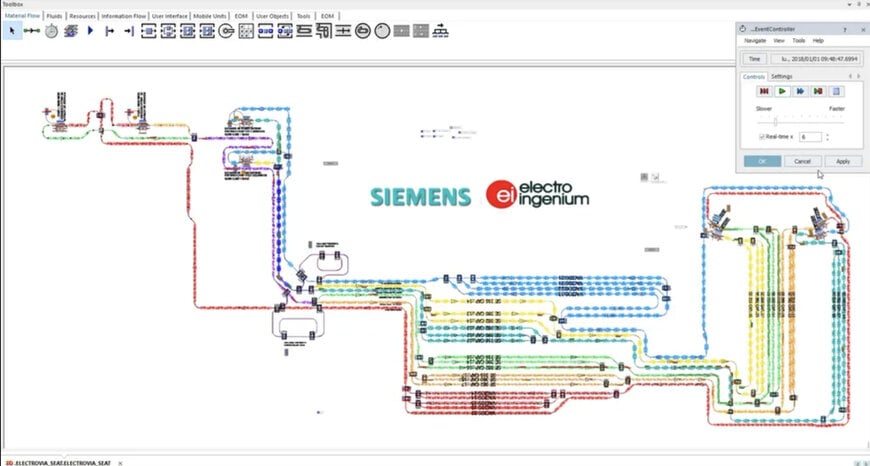Pick the Turnplate round icon
Image resolution: width=870 pixels, height=466 pixels.
coord(382,31)
